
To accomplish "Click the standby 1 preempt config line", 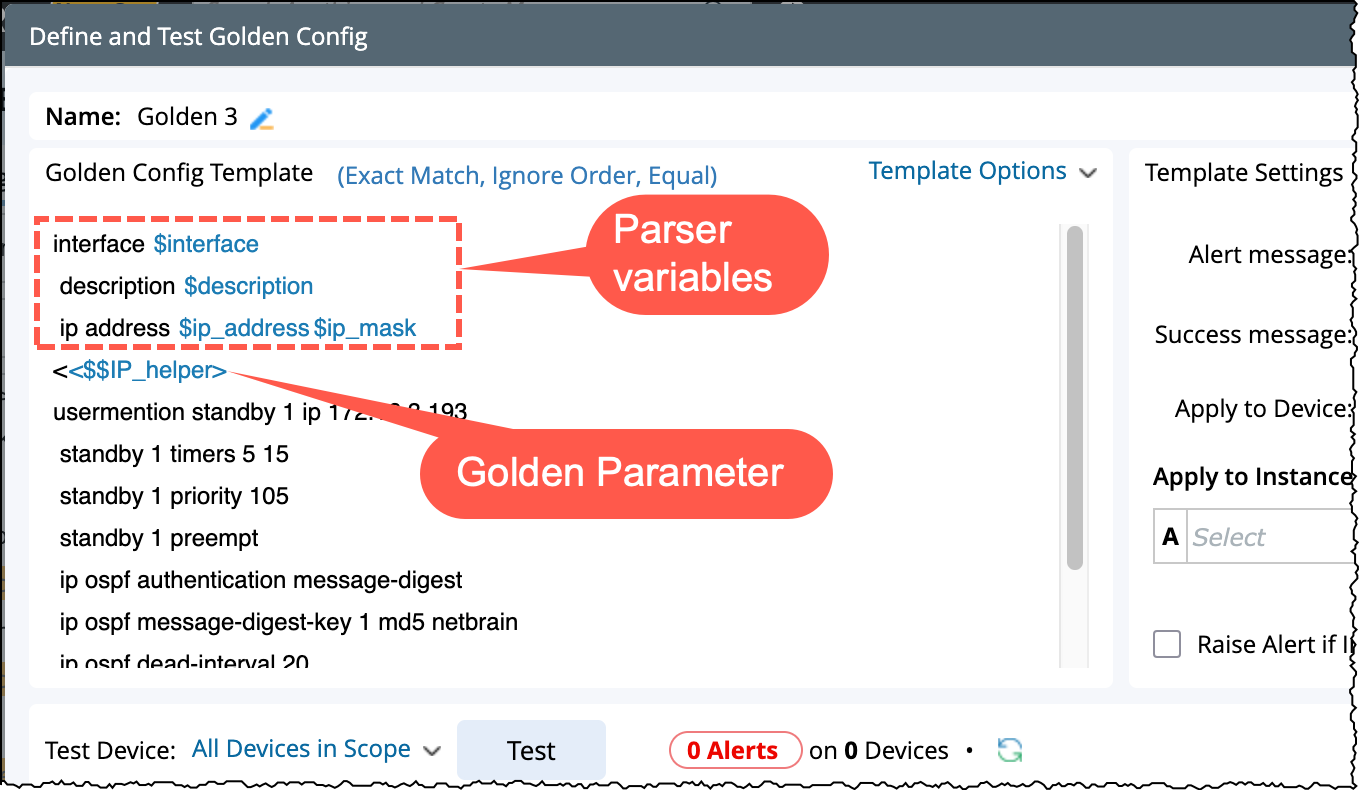I will tap(159, 538).
